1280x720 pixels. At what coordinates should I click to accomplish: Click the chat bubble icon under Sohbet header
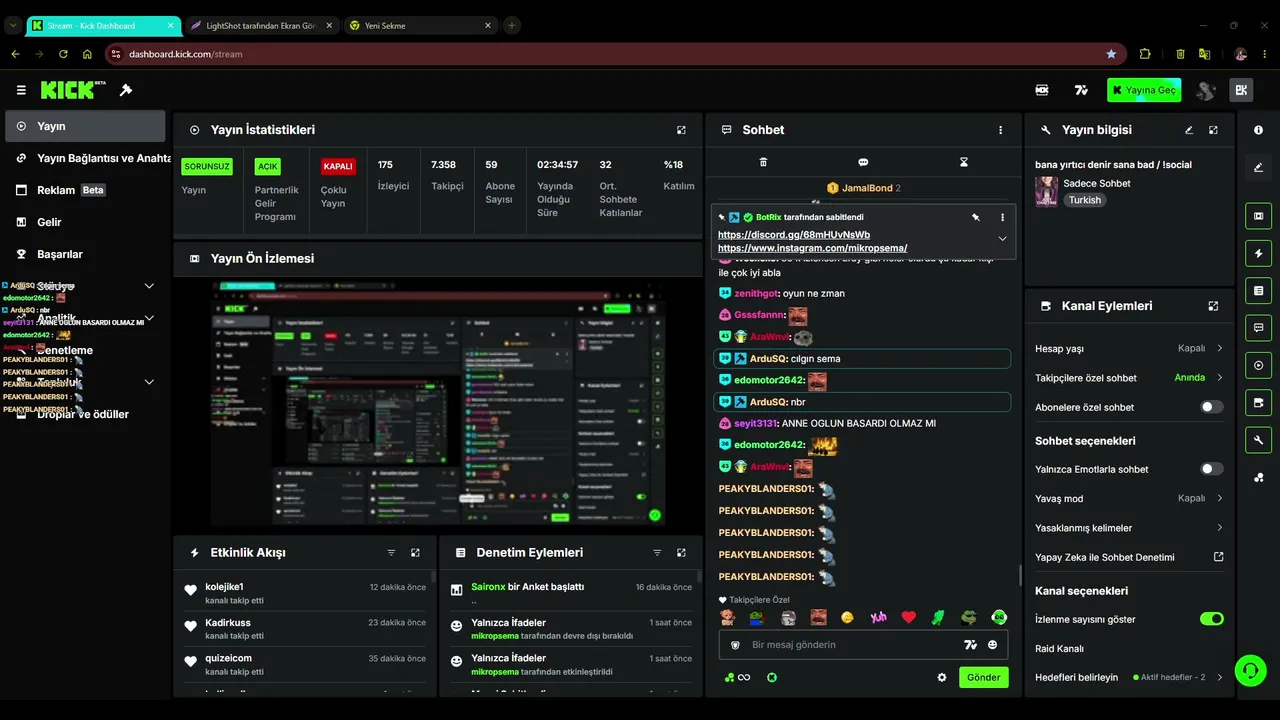point(863,162)
